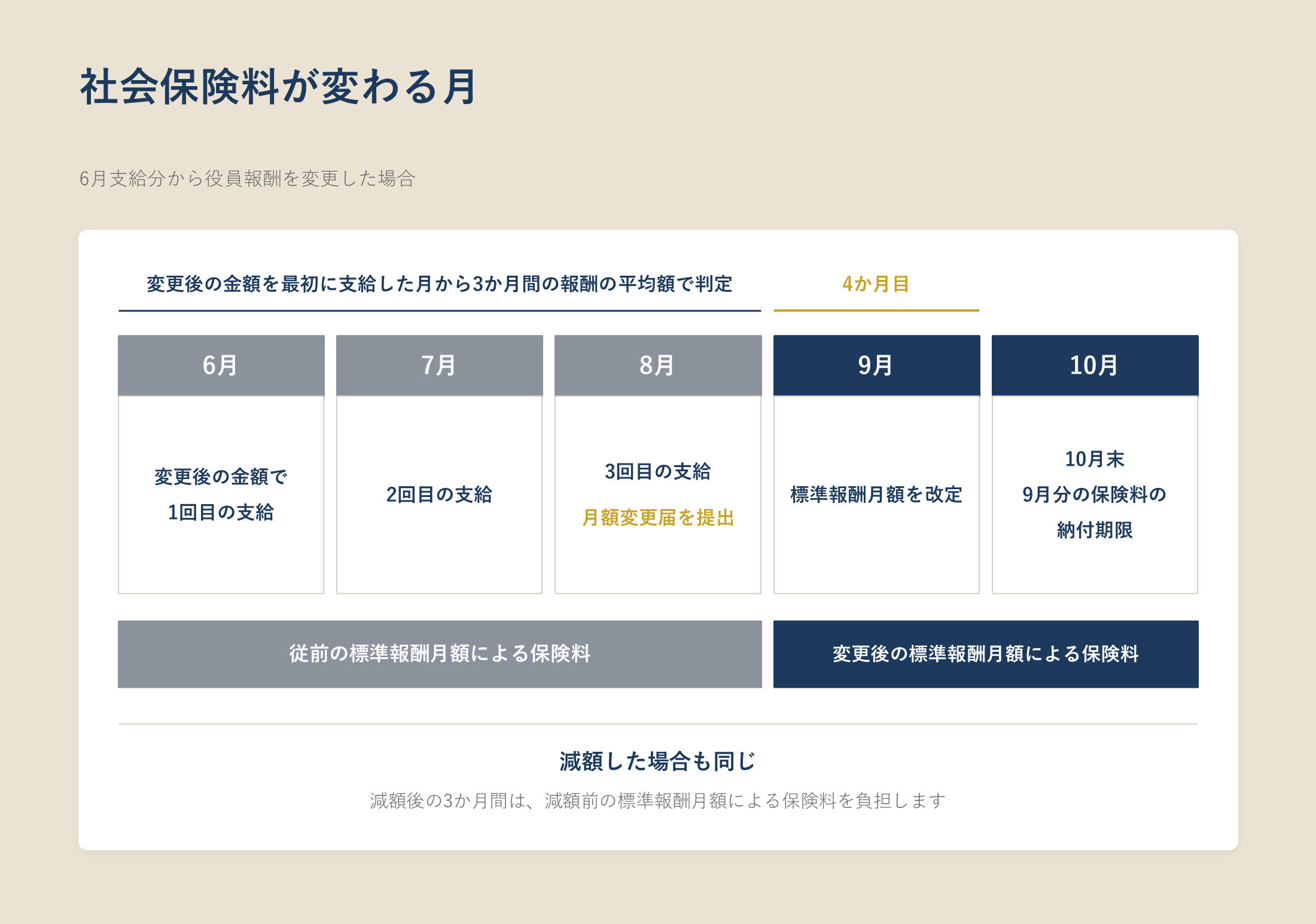Select text 3回目の支給
The image size is (1316, 924).
pyautogui.click(x=658, y=471)
